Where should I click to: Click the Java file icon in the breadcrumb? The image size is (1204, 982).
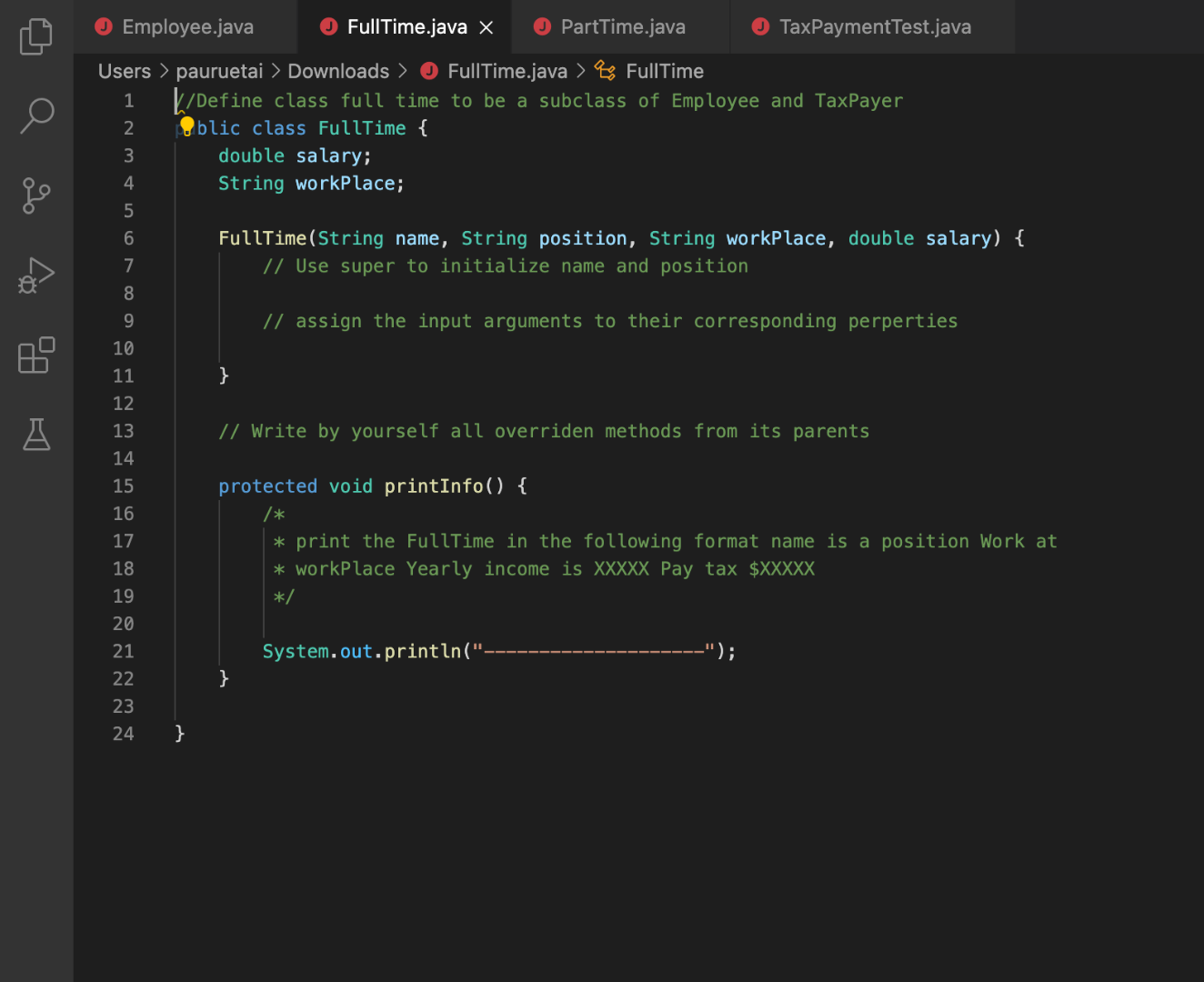(429, 71)
